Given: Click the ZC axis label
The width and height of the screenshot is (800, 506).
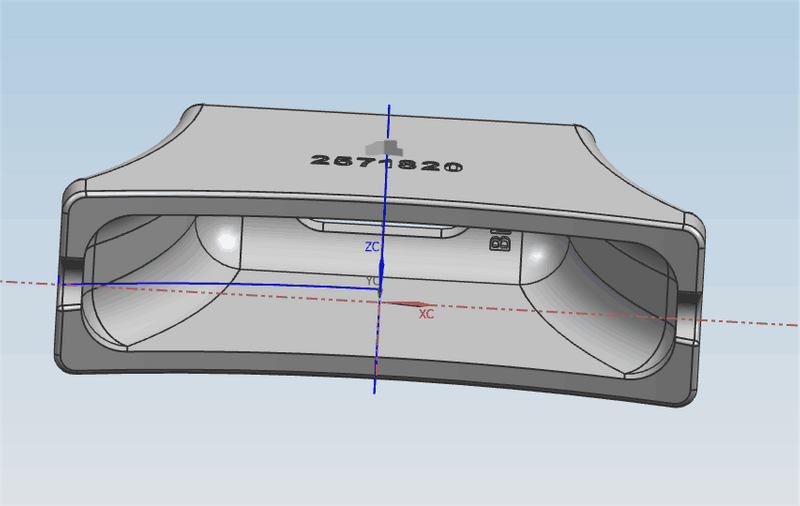Looking at the screenshot, I should (x=371, y=245).
